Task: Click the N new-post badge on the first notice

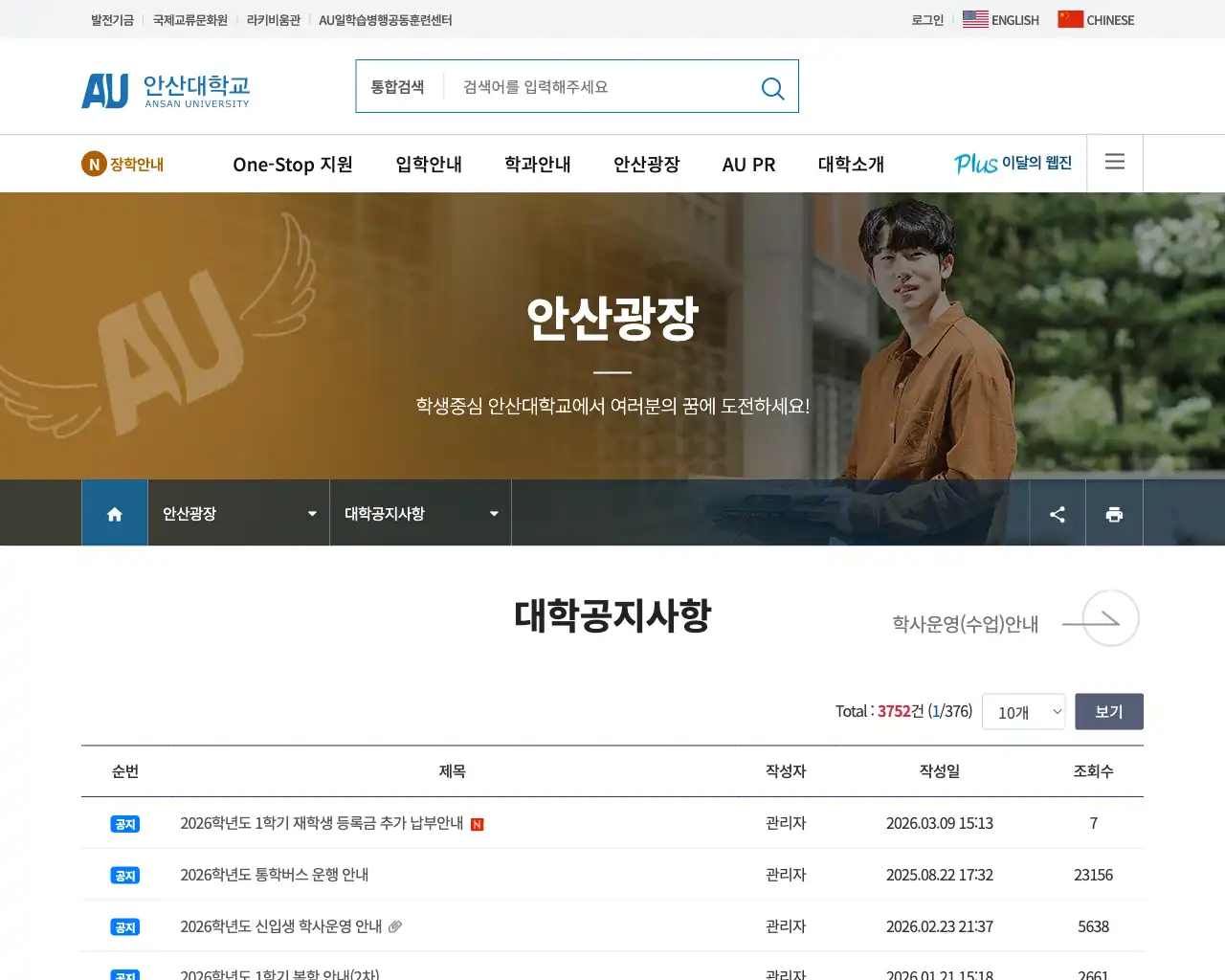Action: pyautogui.click(x=478, y=822)
